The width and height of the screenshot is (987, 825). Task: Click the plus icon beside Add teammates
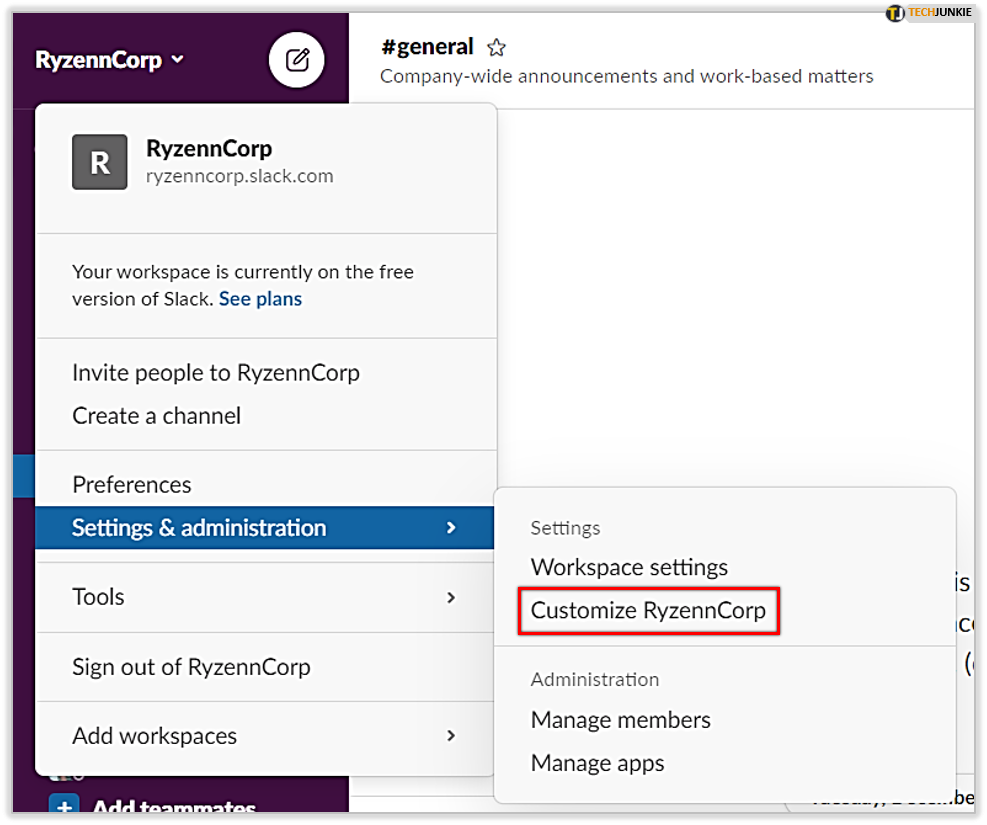coord(64,806)
